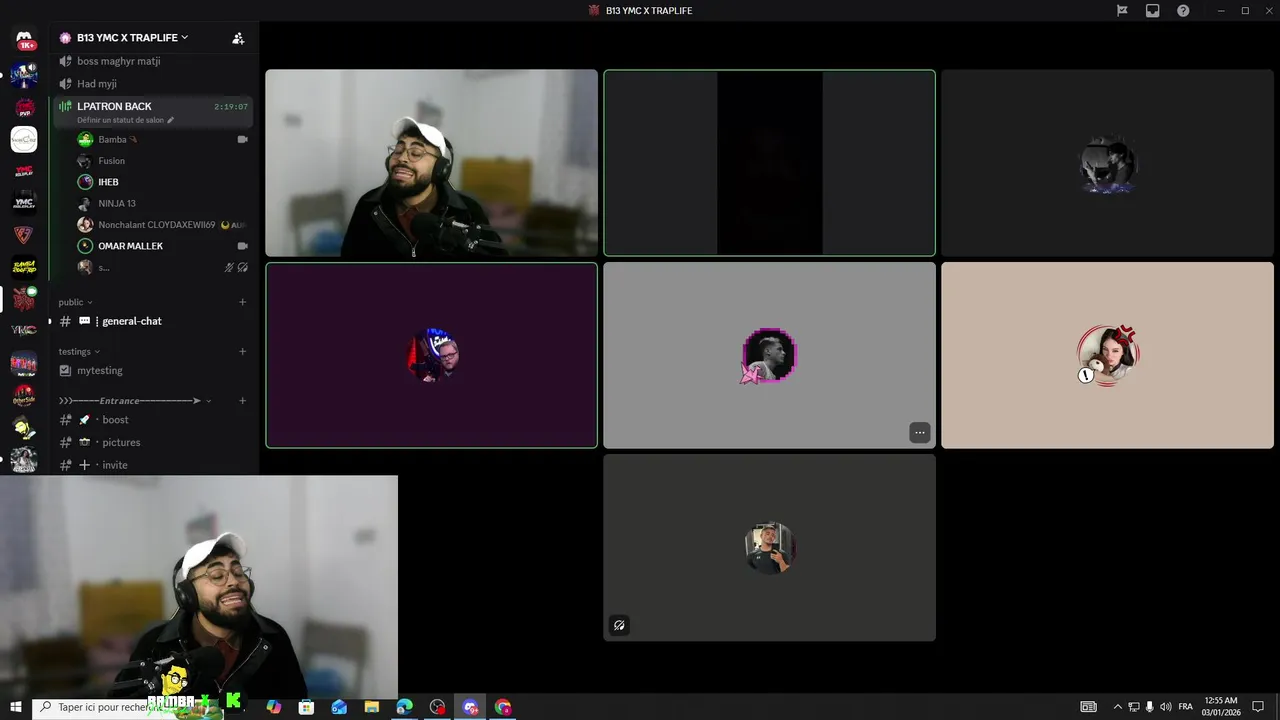Open the volume control in system tray
This screenshot has height=720, width=1280.
click(x=1165, y=707)
